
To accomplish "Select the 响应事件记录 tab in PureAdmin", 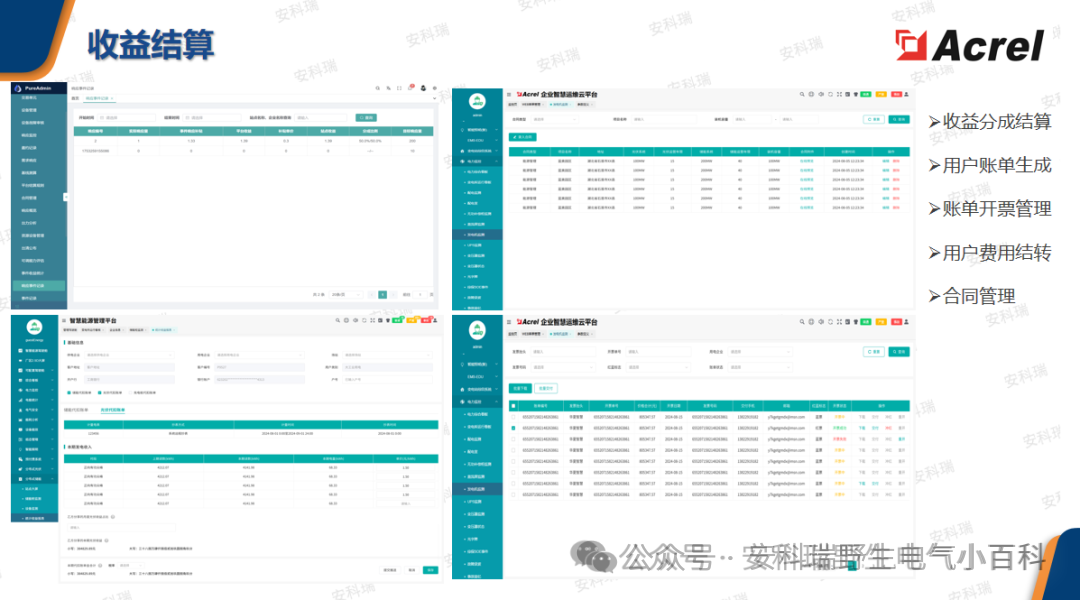I will click(98, 99).
